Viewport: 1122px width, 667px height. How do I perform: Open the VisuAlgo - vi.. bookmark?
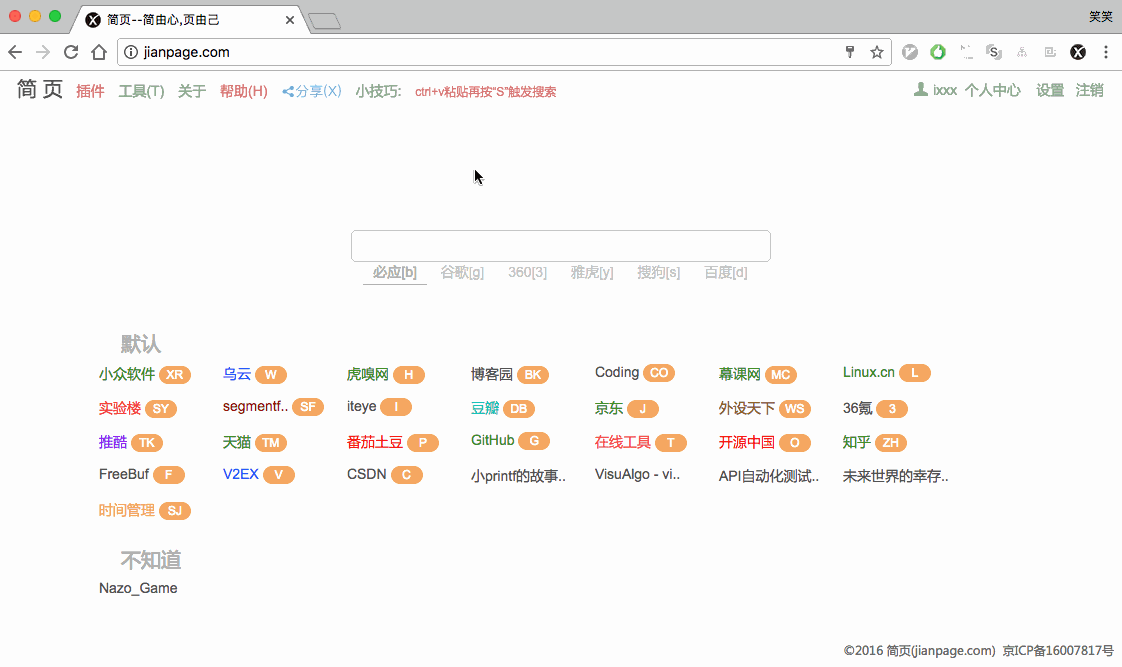point(638,474)
